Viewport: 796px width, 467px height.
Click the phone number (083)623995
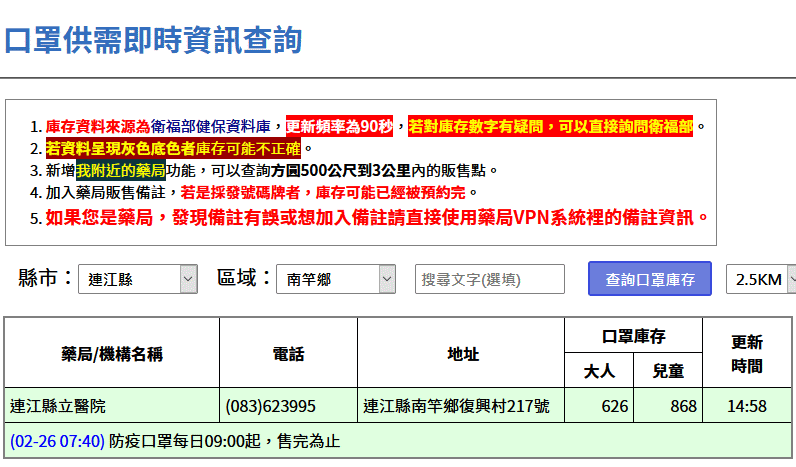click(x=271, y=406)
